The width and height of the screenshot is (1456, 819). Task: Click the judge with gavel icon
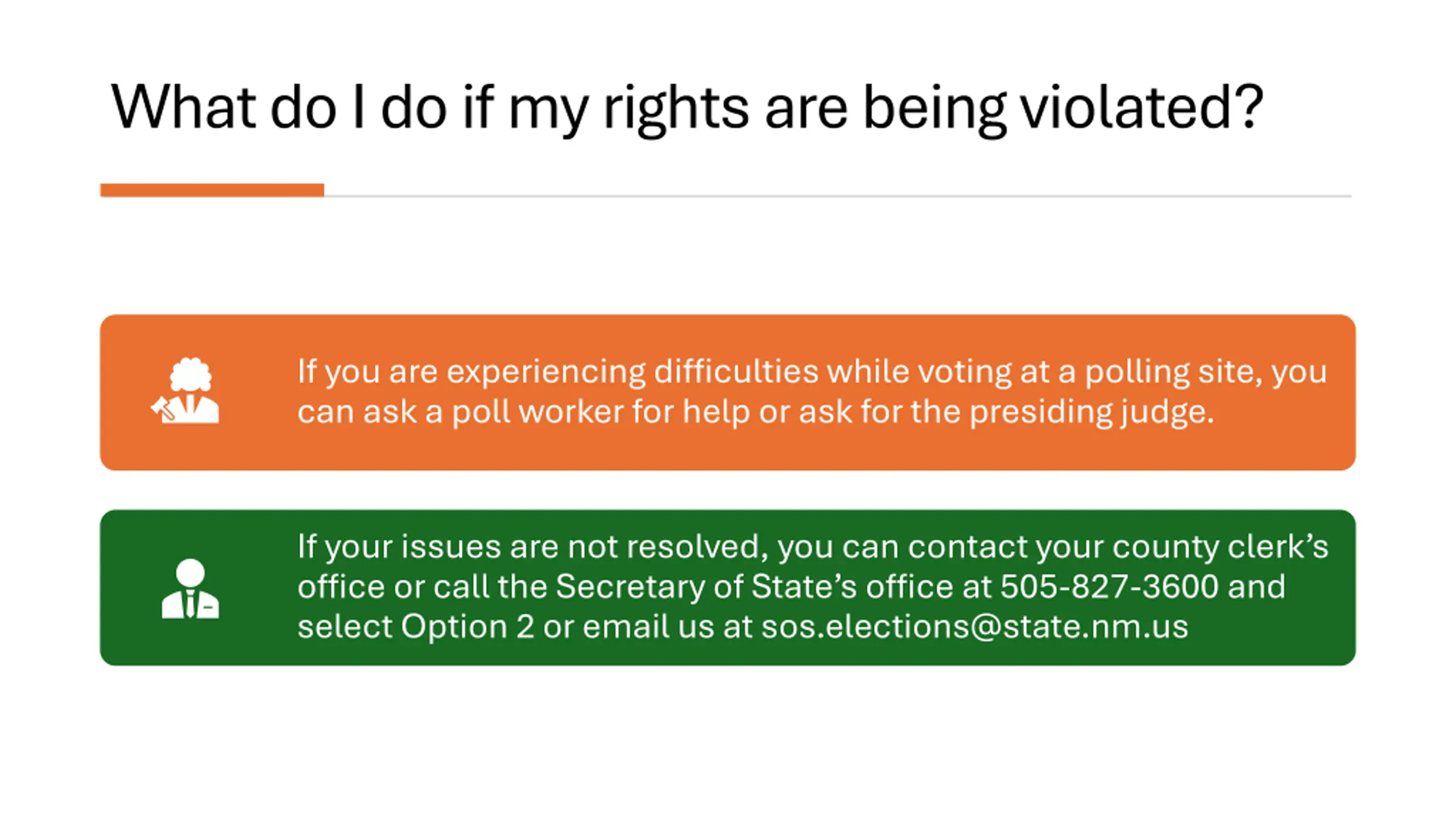(185, 390)
